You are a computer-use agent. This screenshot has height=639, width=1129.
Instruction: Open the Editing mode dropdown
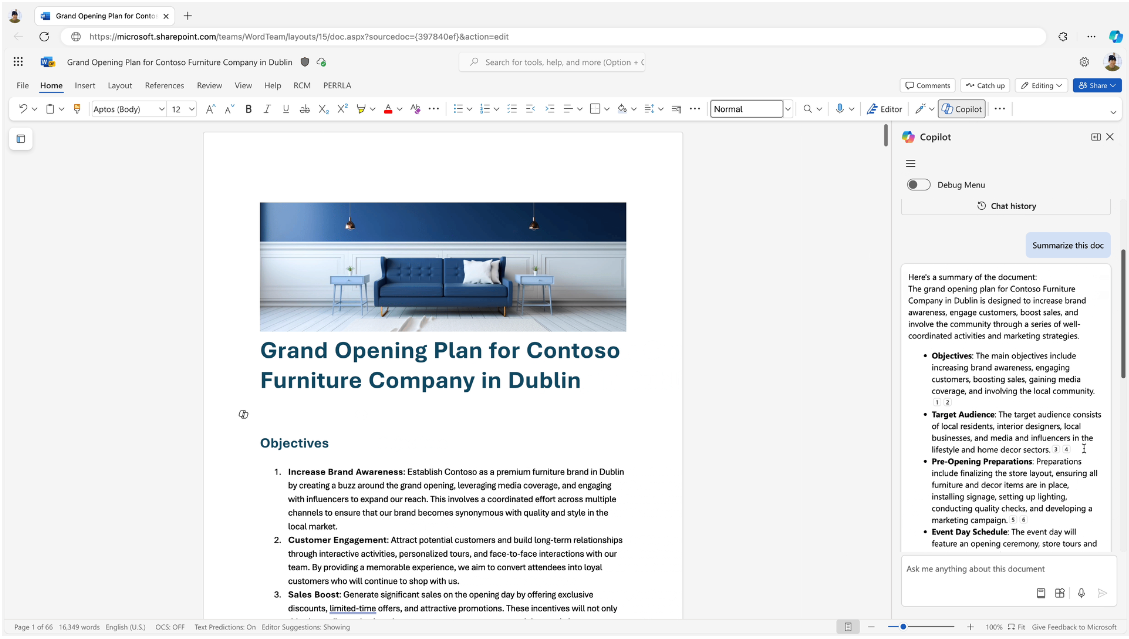point(1040,86)
